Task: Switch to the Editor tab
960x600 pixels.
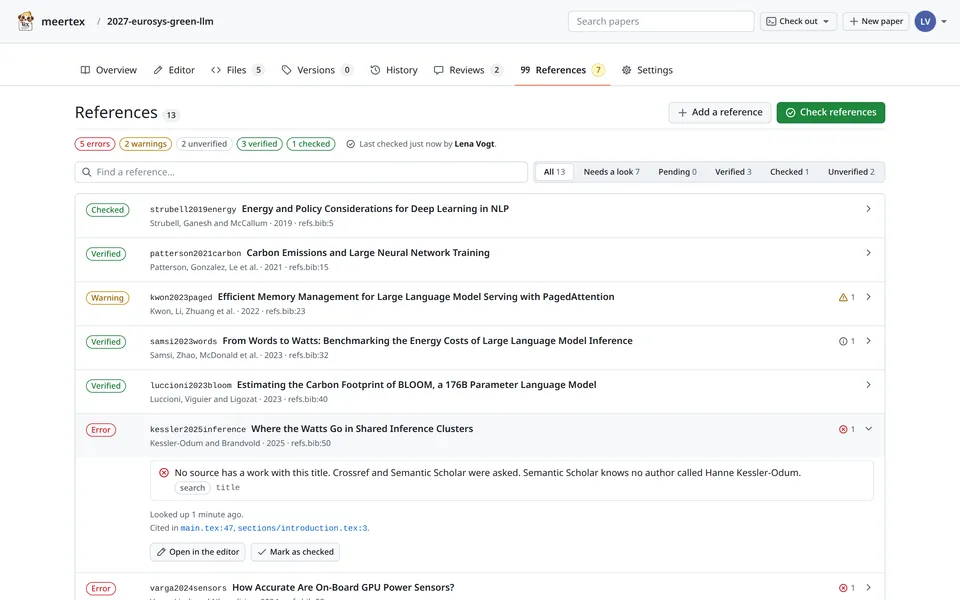Action: tap(174, 70)
